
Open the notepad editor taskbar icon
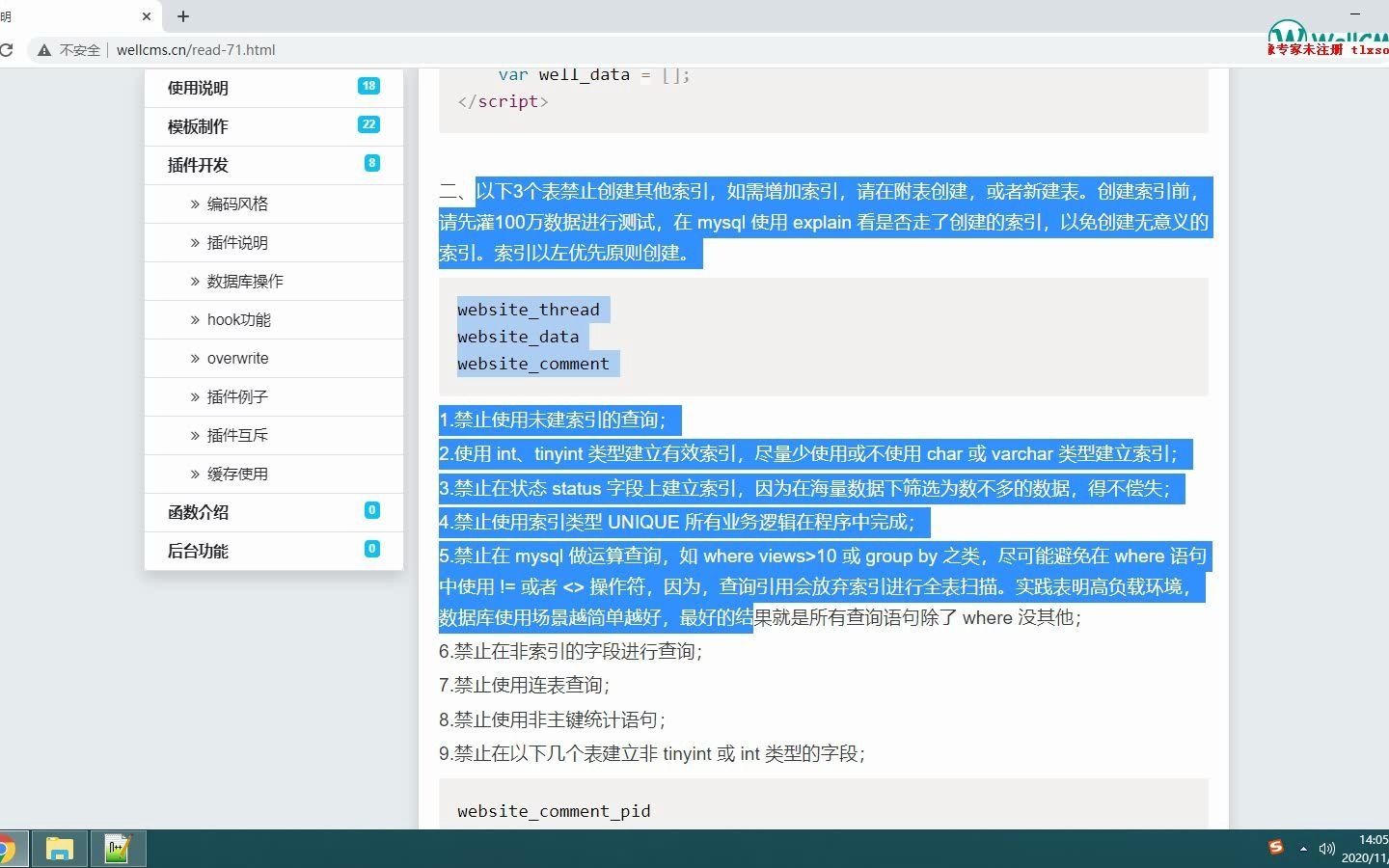(118, 849)
